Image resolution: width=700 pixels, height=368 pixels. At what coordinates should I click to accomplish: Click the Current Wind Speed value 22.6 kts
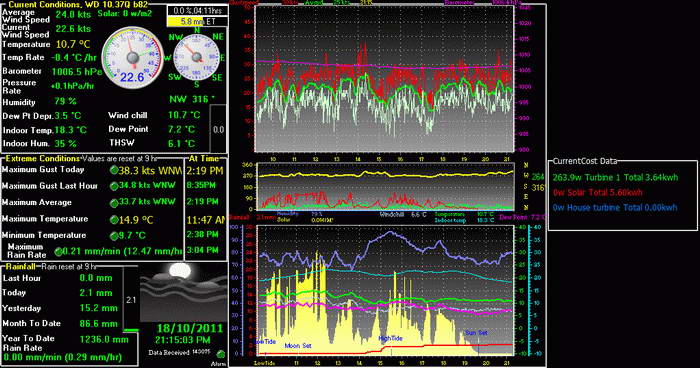(73, 29)
